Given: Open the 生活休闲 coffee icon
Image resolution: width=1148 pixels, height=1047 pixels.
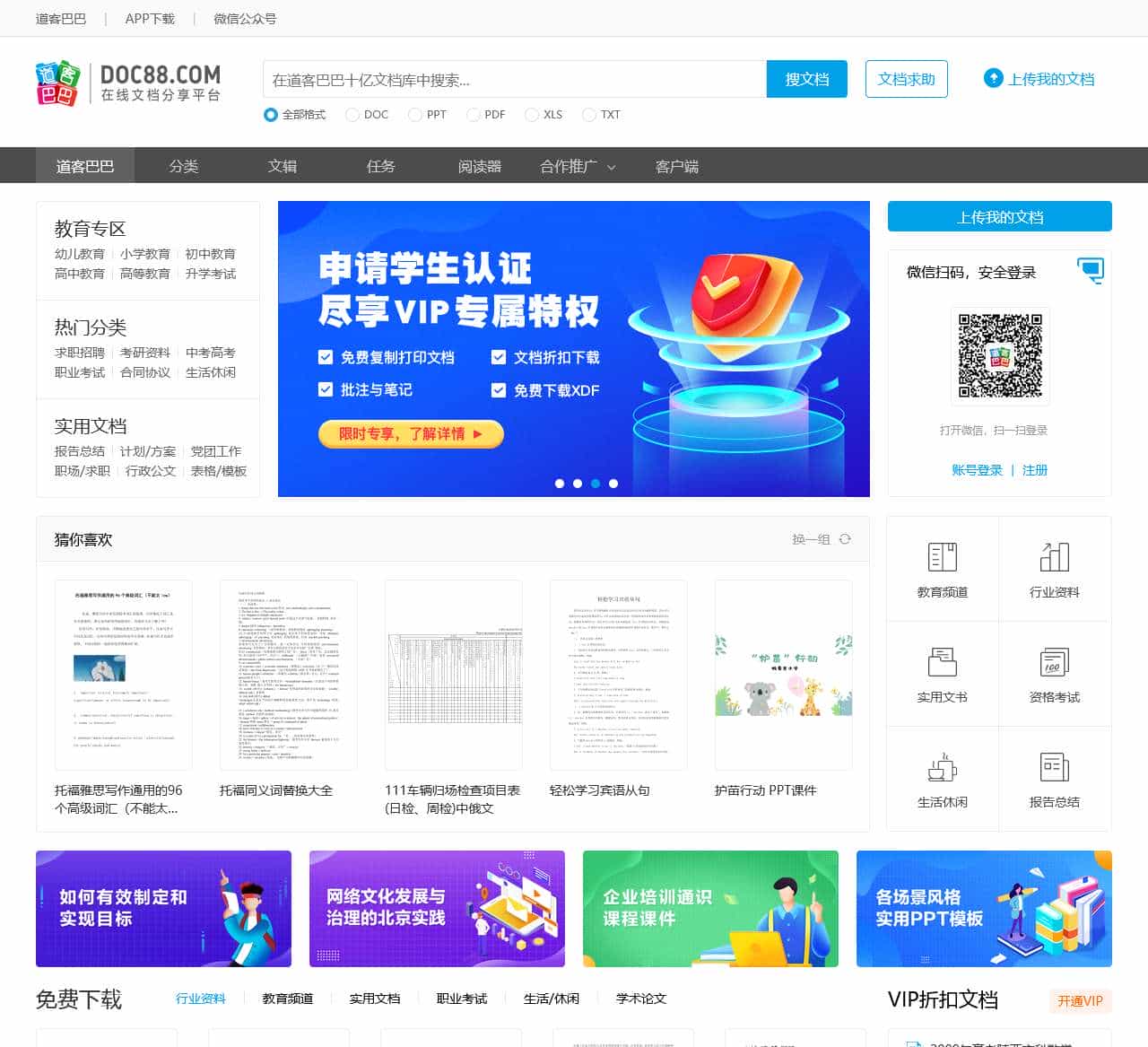Looking at the screenshot, I should (942, 767).
